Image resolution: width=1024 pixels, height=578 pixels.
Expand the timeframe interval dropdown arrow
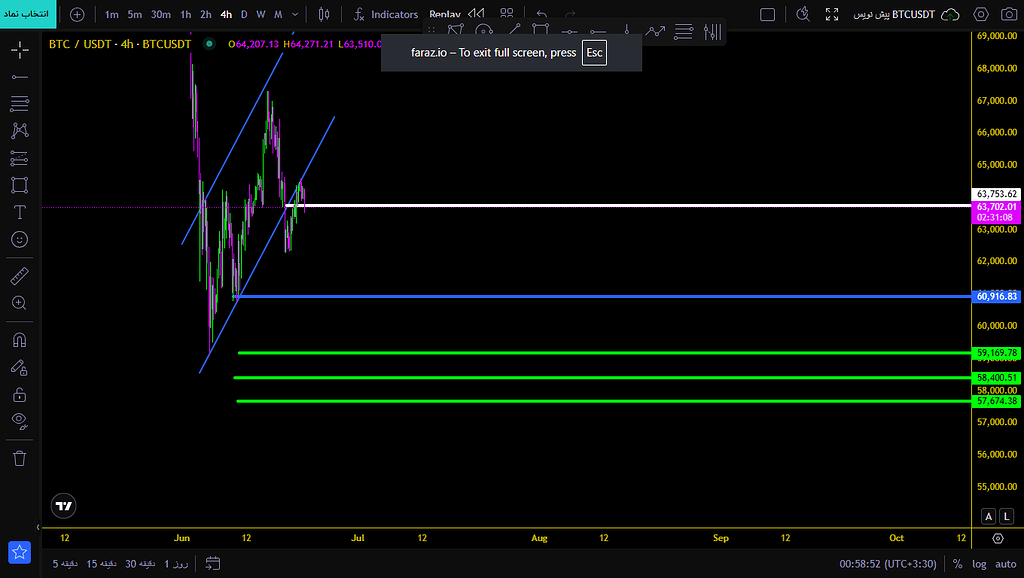[x=295, y=14]
